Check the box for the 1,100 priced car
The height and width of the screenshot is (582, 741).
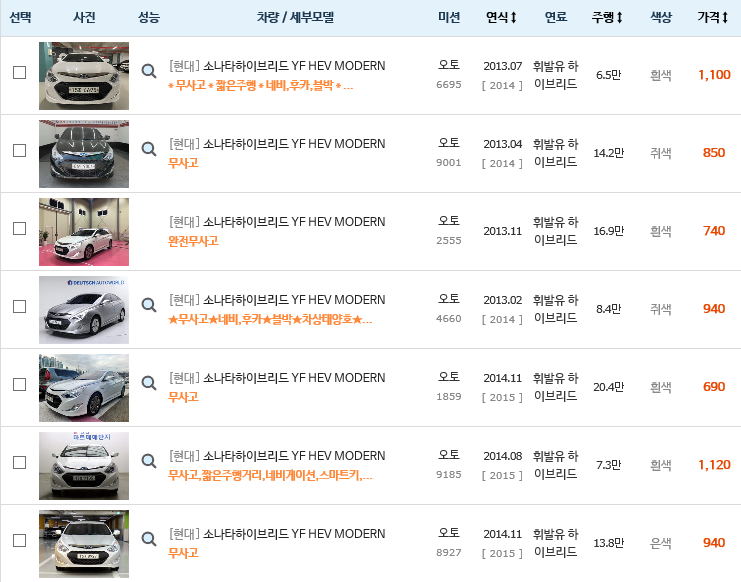[19, 73]
